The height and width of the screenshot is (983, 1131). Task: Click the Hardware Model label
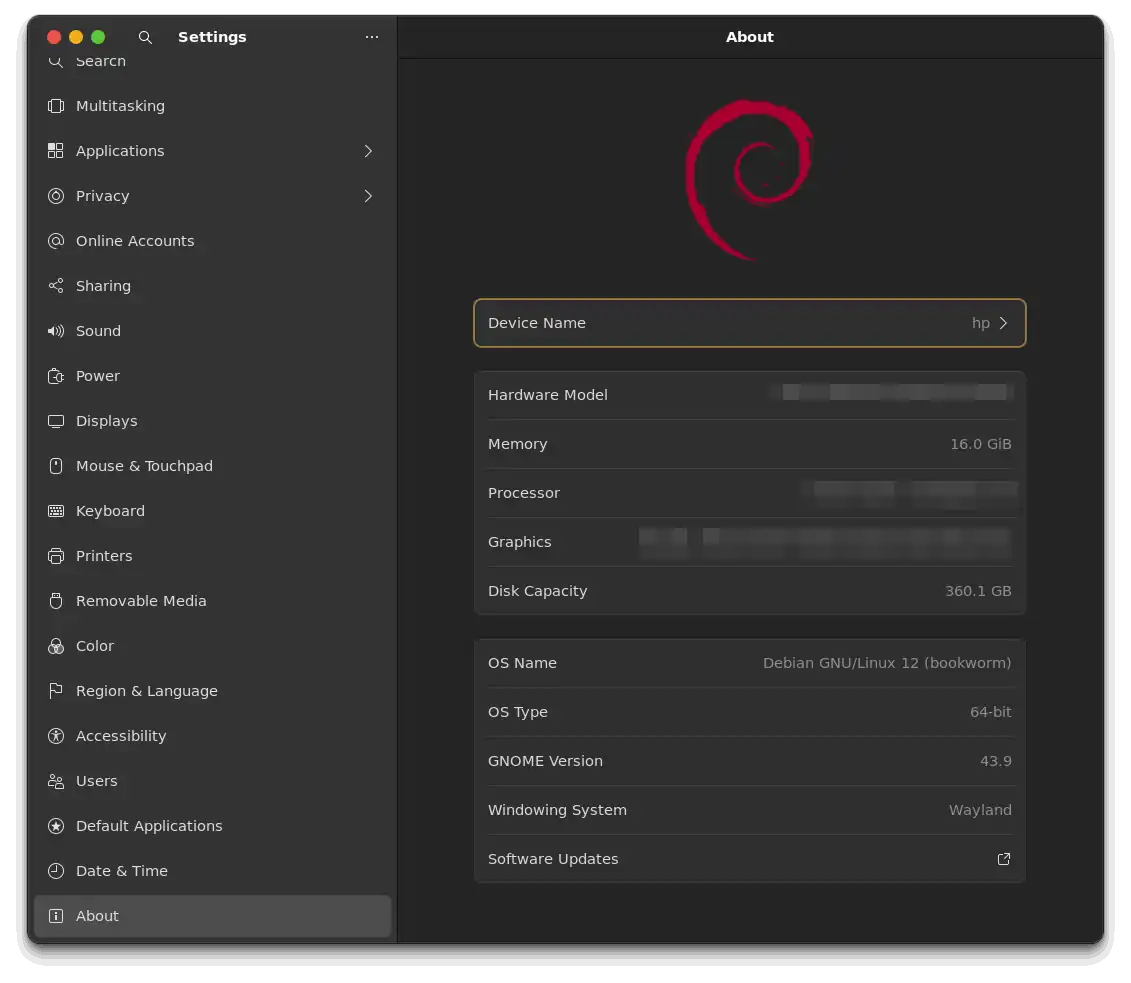coord(547,395)
